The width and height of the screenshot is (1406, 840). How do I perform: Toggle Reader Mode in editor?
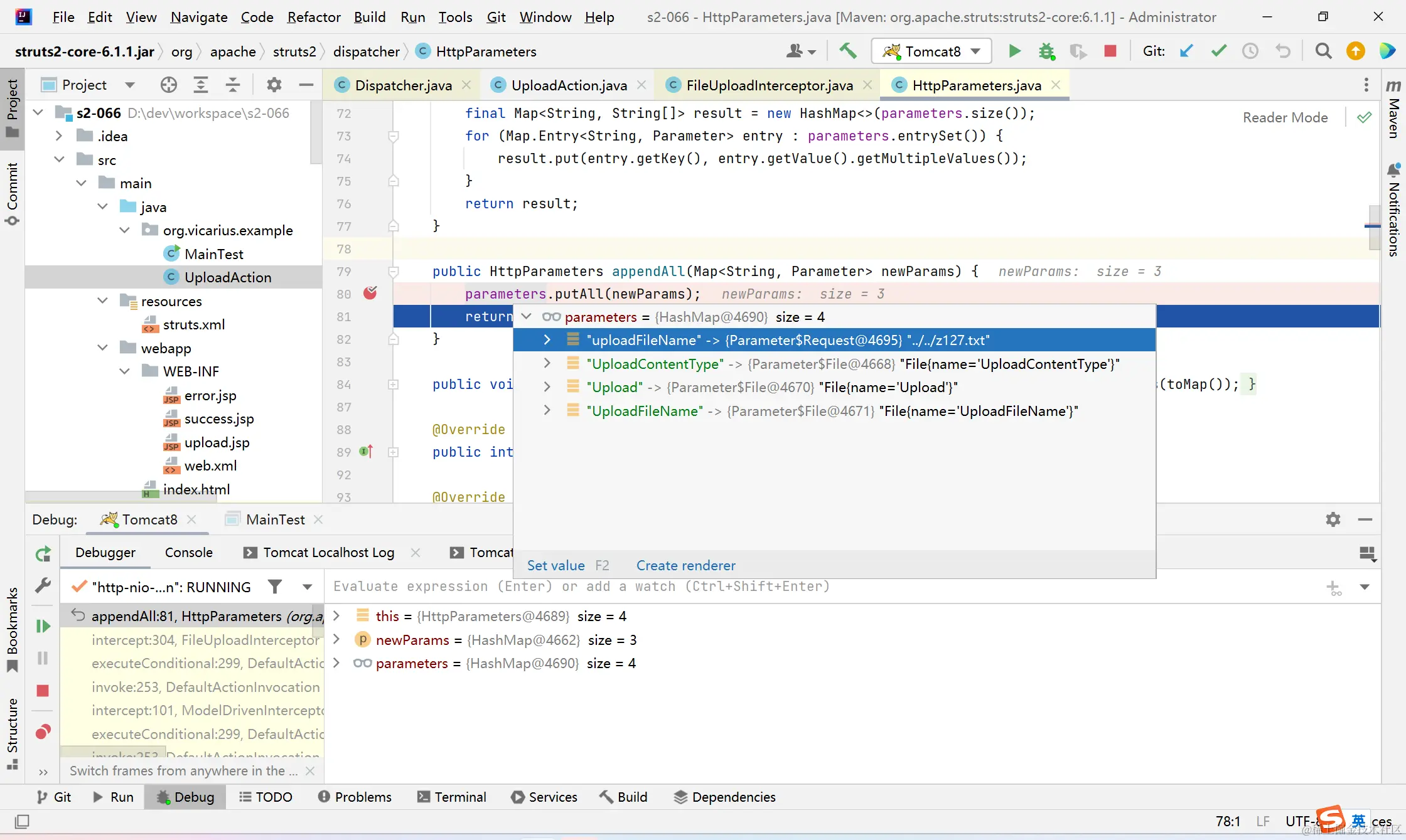(1285, 117)
